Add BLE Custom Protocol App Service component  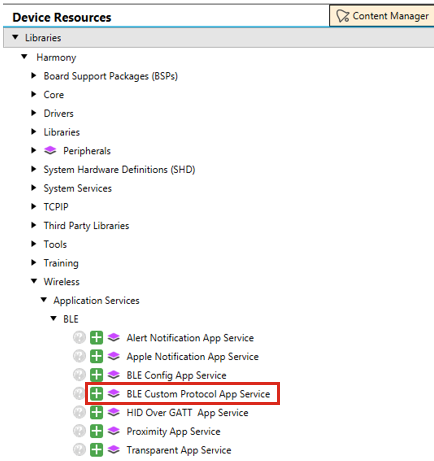click(96, 394)
